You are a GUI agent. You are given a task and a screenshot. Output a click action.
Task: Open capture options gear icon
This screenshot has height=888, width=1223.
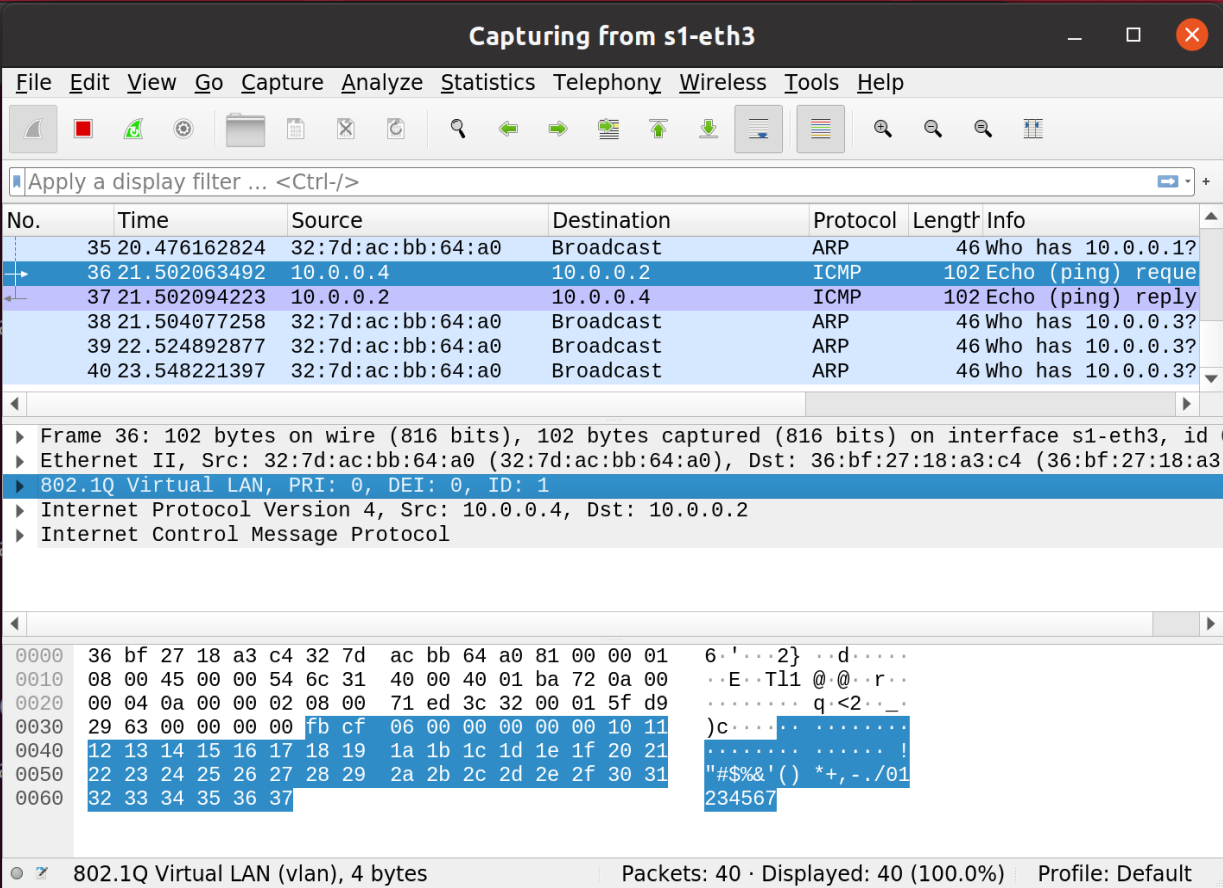(183, 129)
